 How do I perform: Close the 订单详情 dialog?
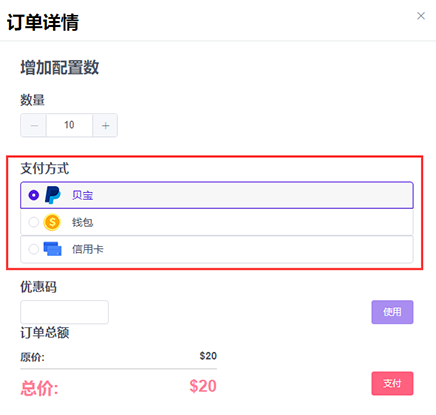[421, 16]
